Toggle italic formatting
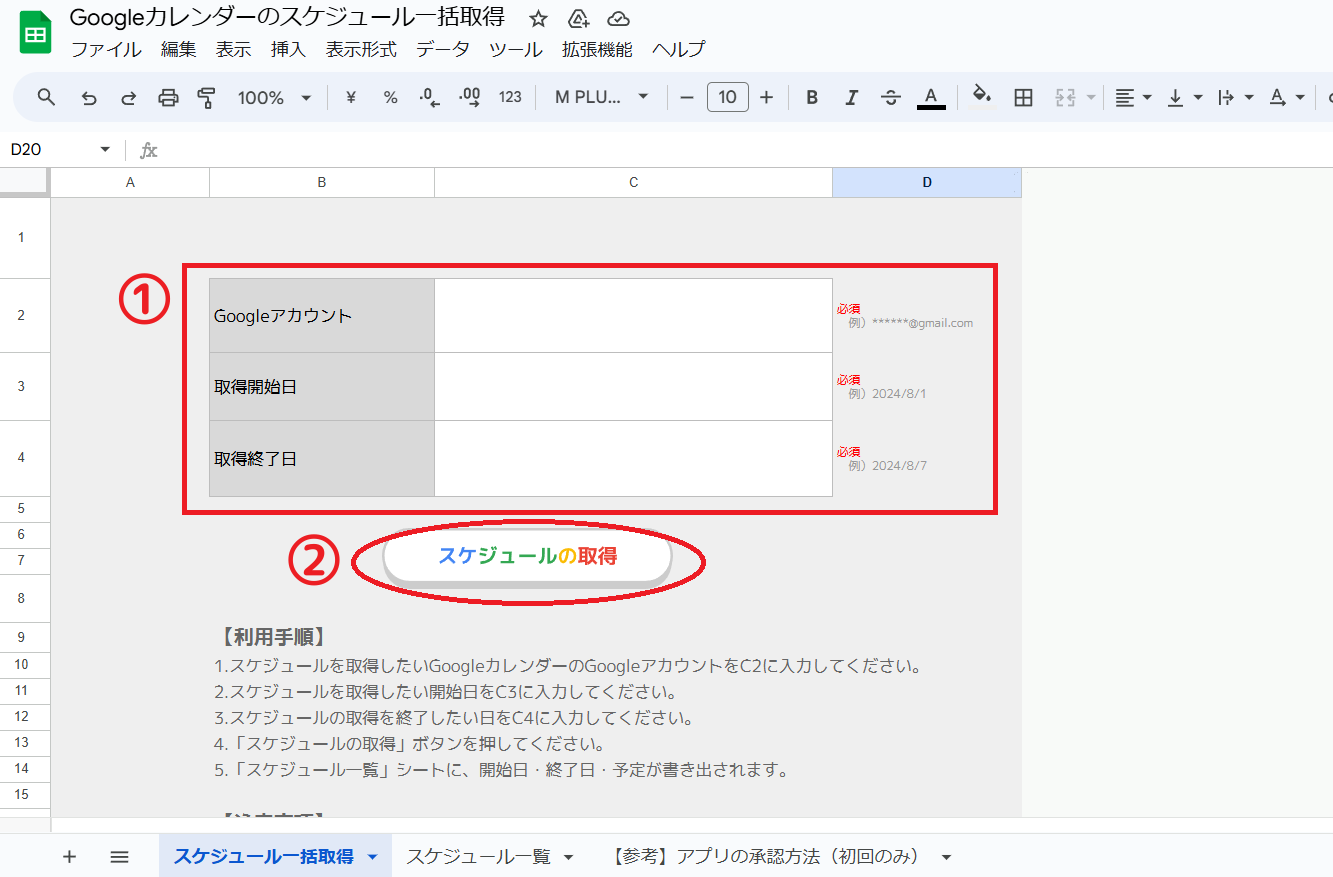Image resolution: width=1333 pixels, height=877 pixels. coord(851,97)
